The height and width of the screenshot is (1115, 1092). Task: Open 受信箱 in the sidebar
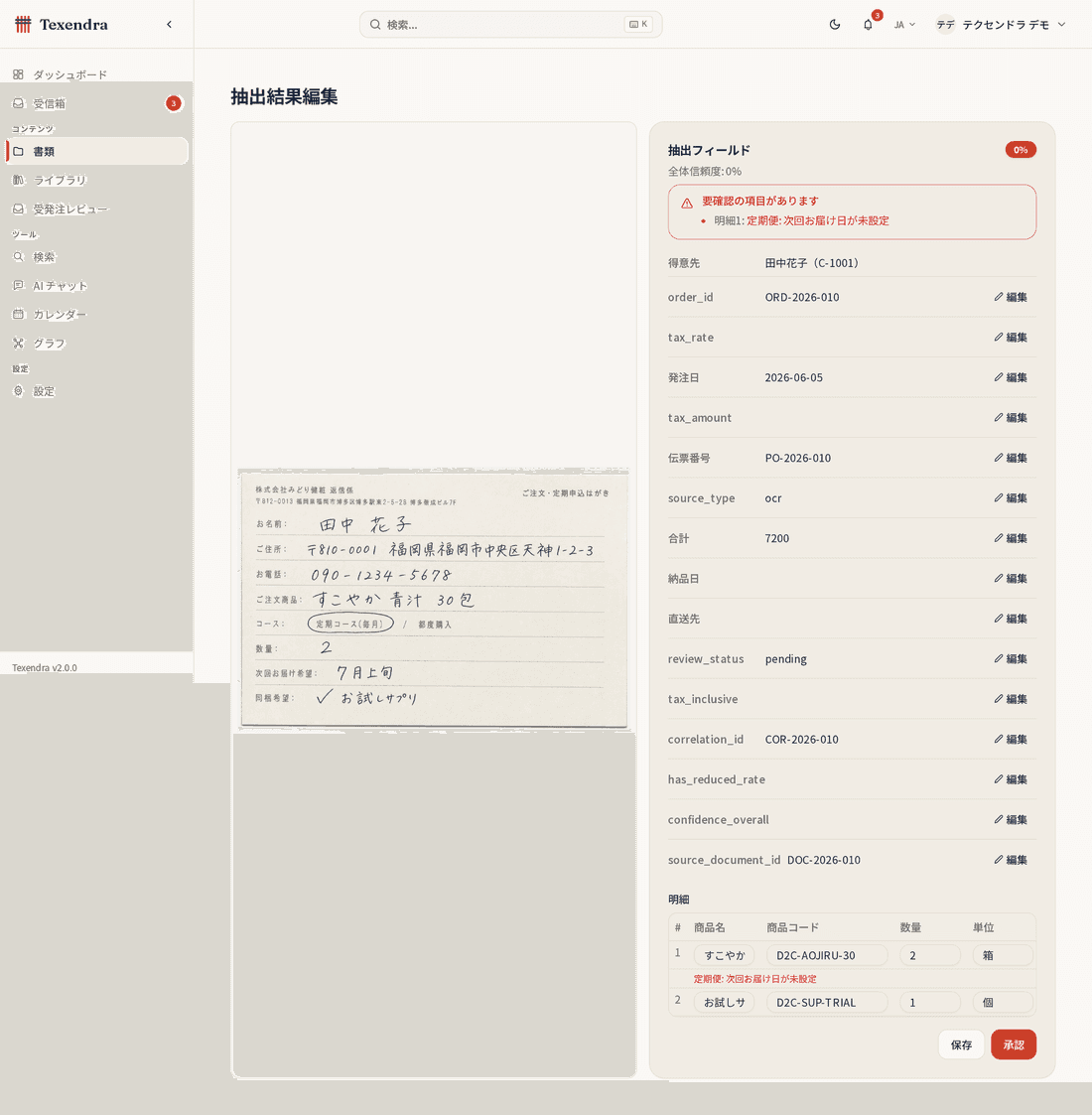[x=96, y=103]
